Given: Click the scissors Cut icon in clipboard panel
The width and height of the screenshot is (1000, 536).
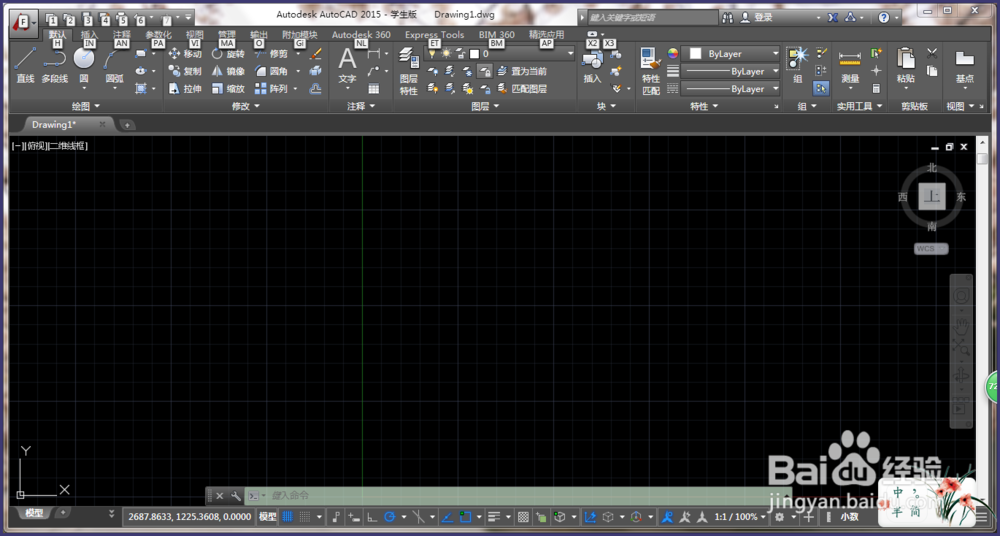Looking at the screenshot, I should pos(932,54).
